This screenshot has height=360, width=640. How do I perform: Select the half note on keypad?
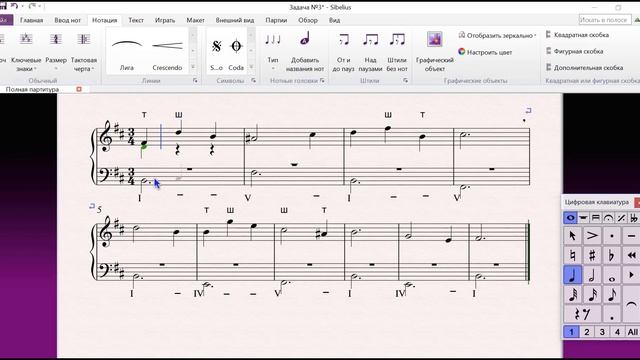point(592,275)
